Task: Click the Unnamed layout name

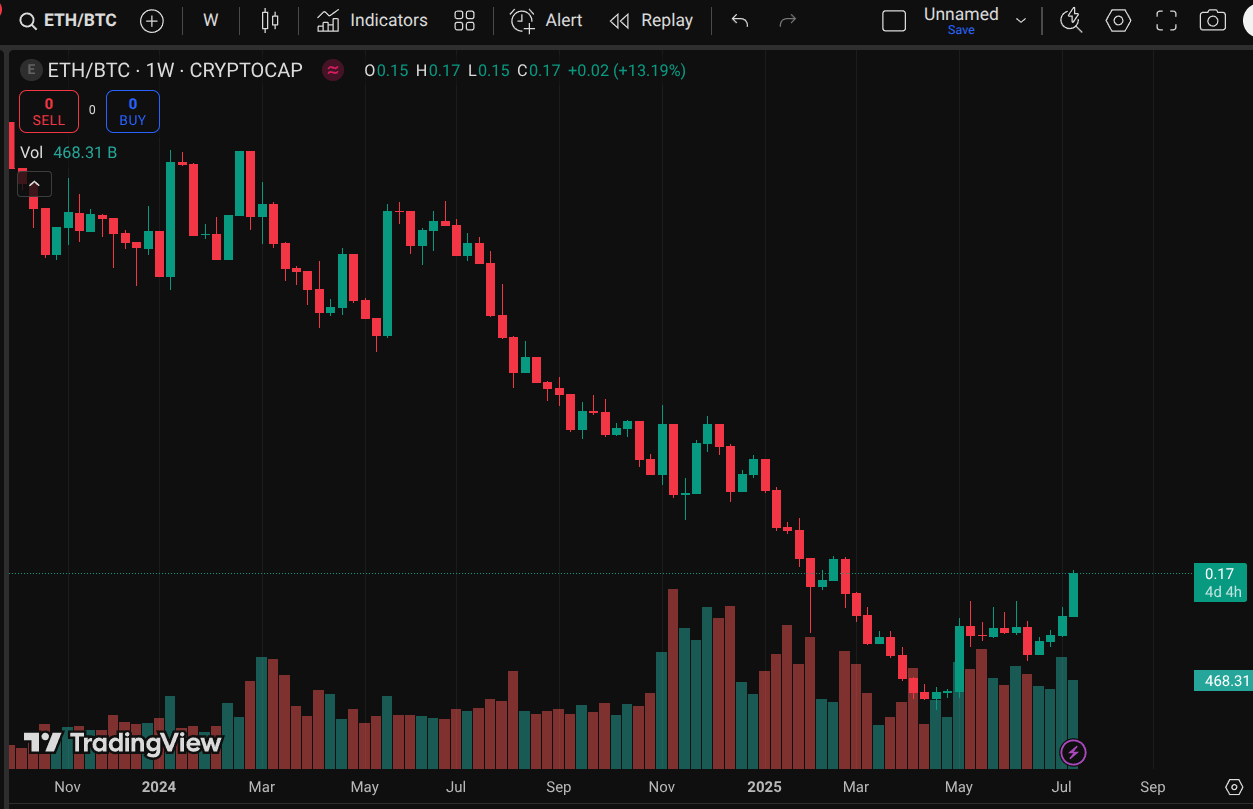Action: [x=961, y=14]
